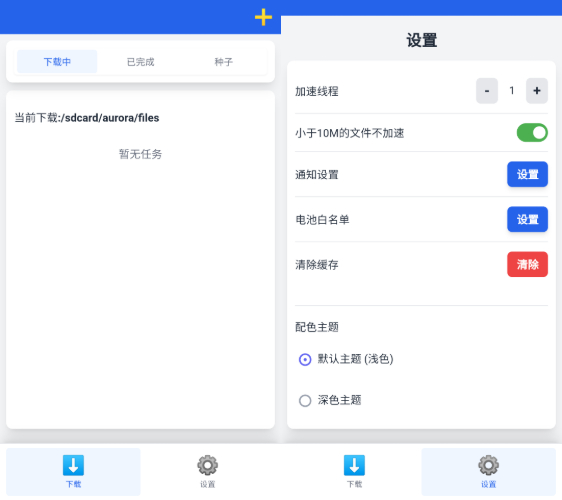
Task: Click the 清除缓存 label
Action: click(x=317, y=265)
